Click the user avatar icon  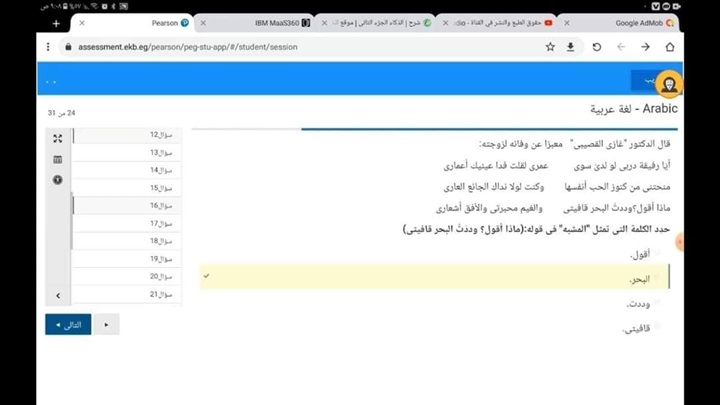(x=668, y=83)
